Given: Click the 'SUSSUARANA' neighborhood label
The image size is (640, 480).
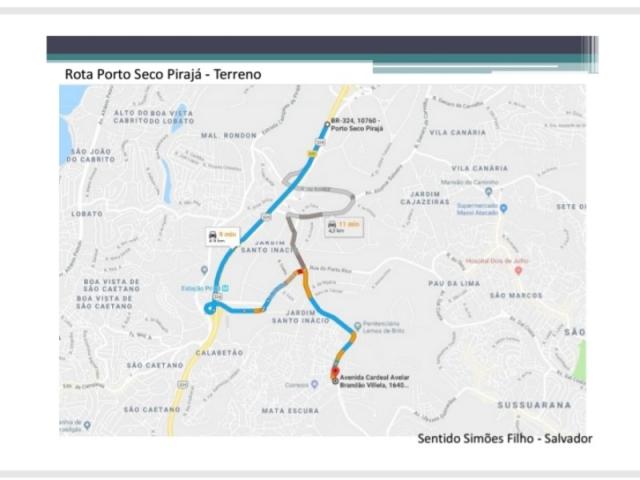Looking at the screenshot, I should point(534,405).
